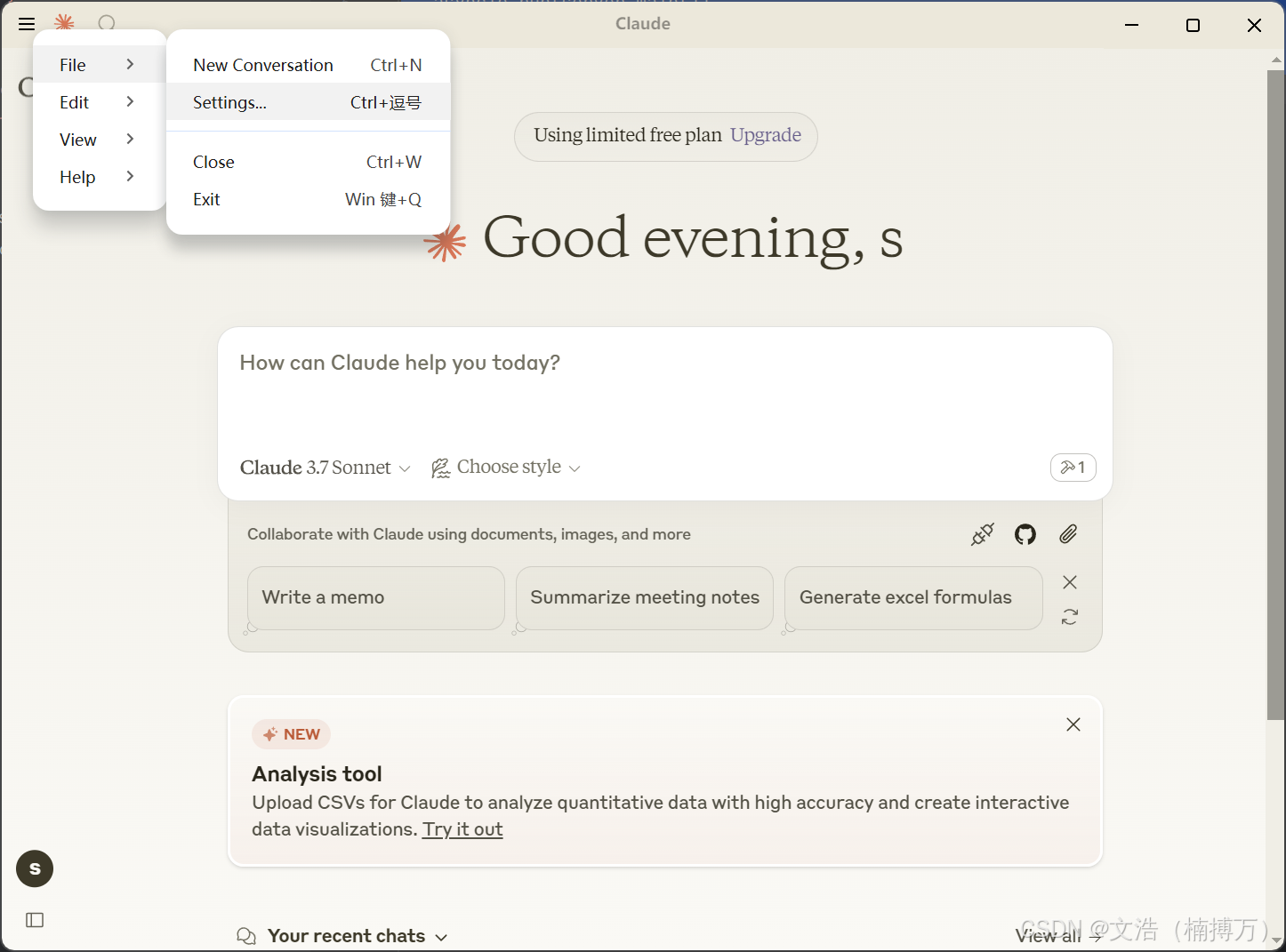Viewport: 1286px width, 952px height.
Task: Click the tools count button showing 1
Action: (1073, 468)
